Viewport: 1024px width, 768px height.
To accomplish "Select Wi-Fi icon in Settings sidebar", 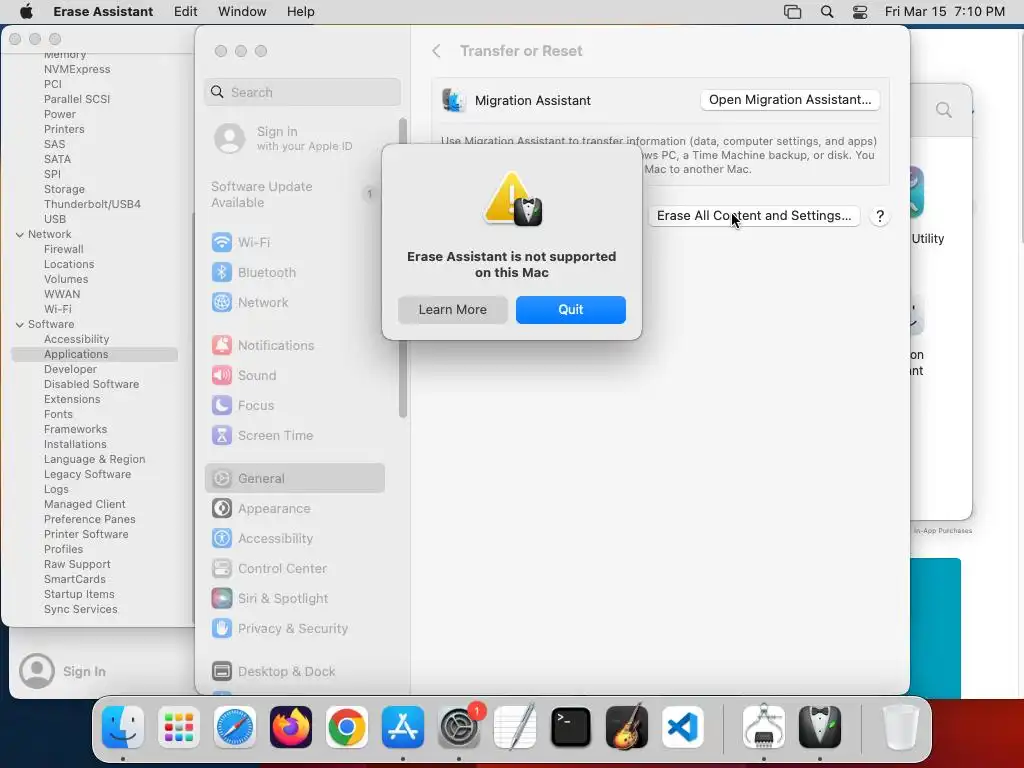I will click(x=222, y=242).
